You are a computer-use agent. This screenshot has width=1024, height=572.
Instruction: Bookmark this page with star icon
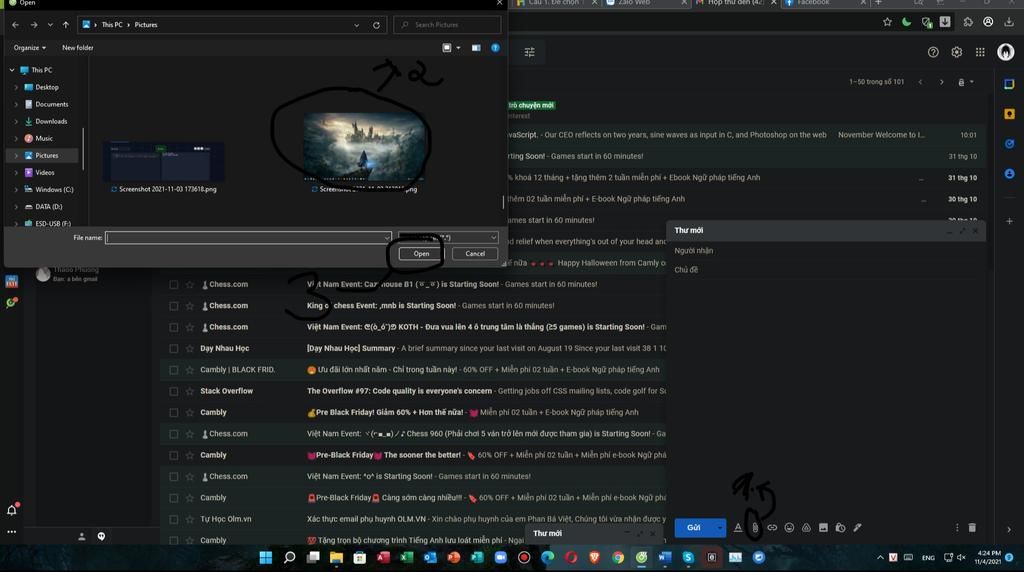[x=887, y=22]
